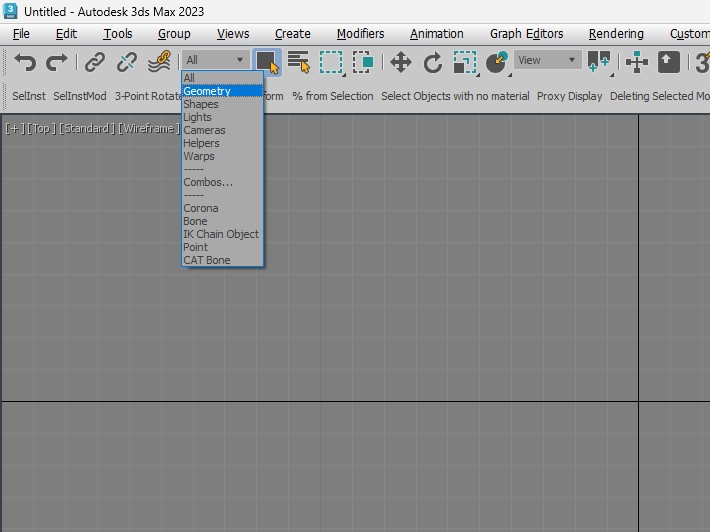Click the Redo arrow icon

click(57, 62)
